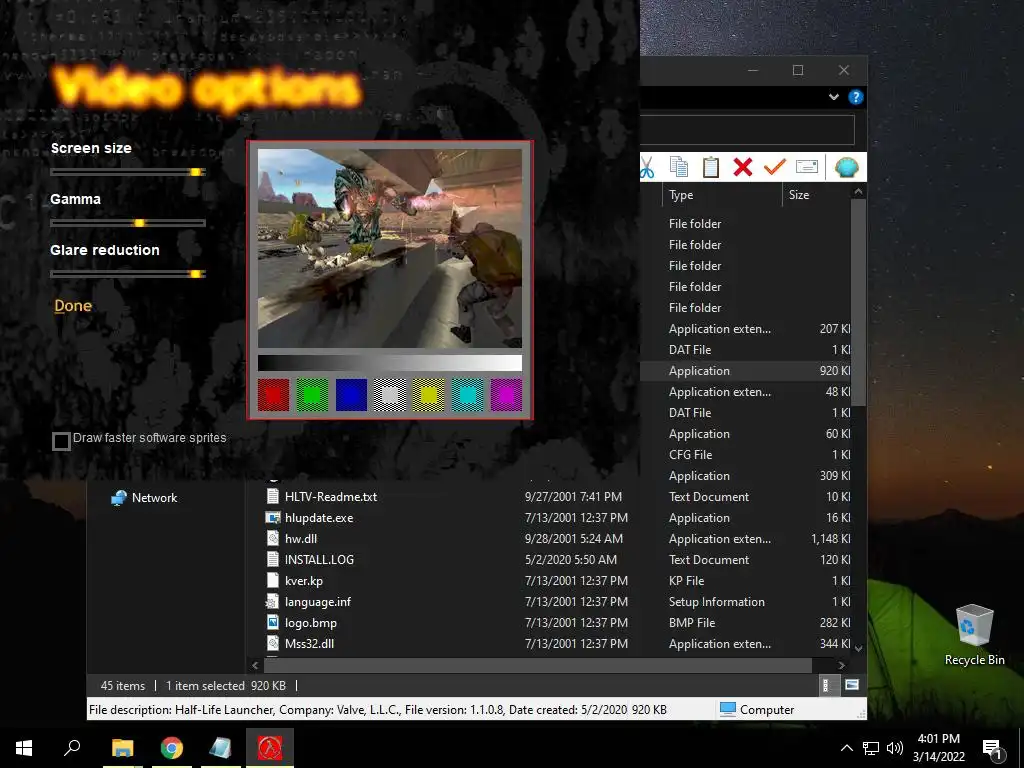Click the HLTV-Readme.txt file icon
The height and width of the screenshot is (768, 1024).
tap(273, 496)
